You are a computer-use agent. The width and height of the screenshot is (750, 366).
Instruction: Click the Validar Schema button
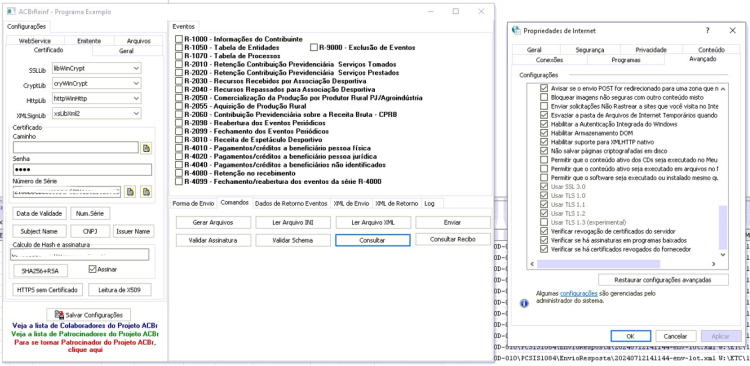click(x=293, y=240)
